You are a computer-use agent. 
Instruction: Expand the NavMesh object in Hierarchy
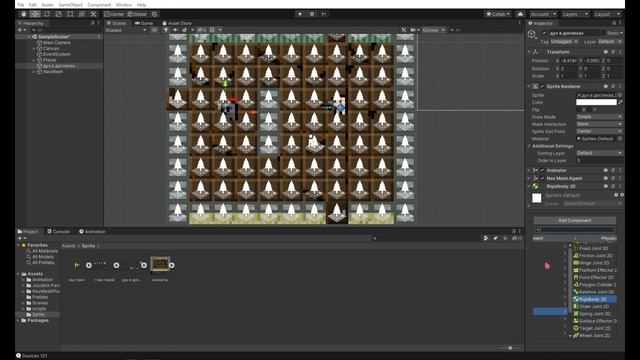pos(34,71)
